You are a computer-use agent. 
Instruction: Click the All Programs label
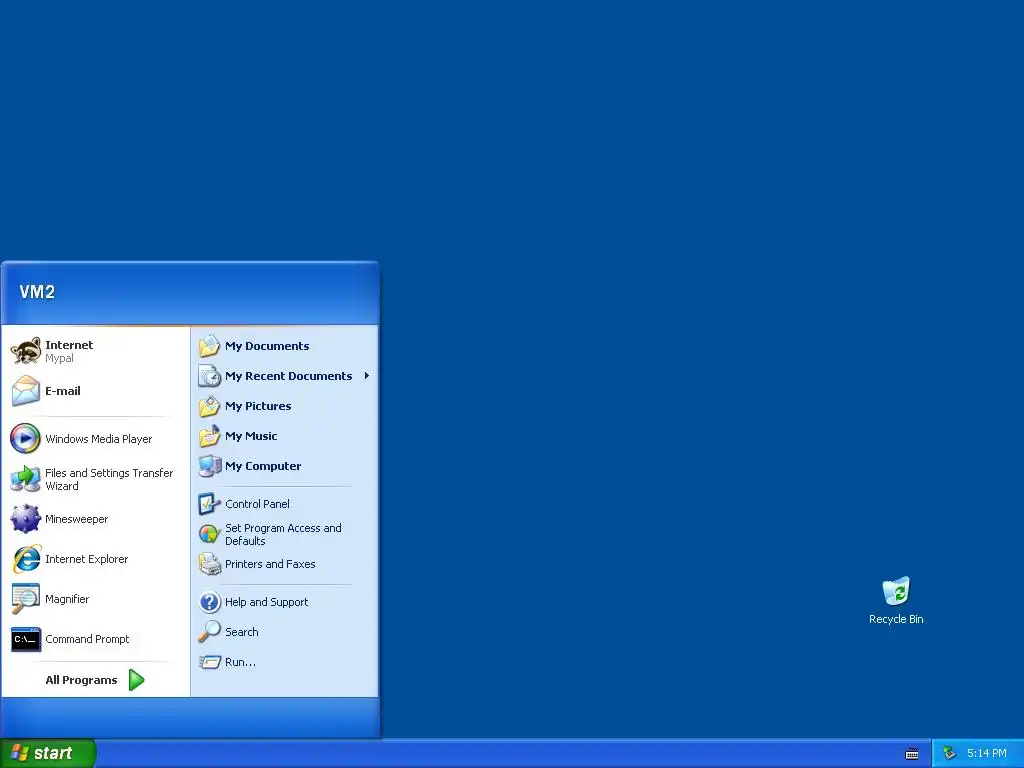tap(81, 680)
